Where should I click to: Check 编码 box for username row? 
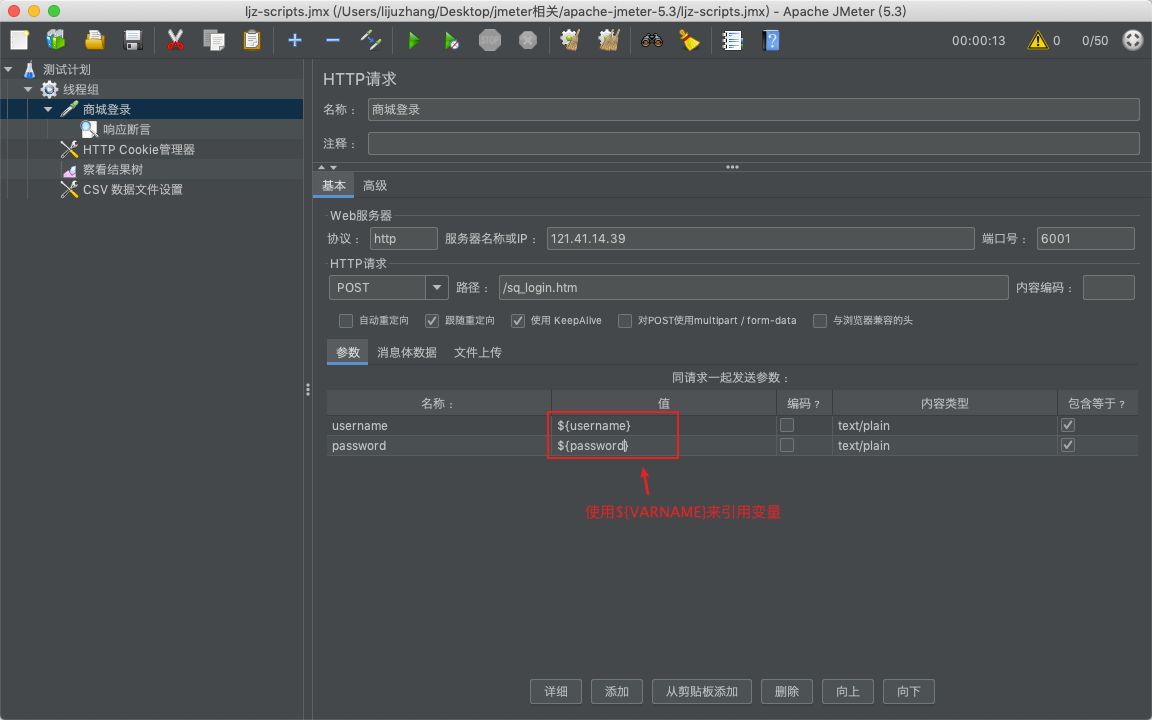pos(787,425)
